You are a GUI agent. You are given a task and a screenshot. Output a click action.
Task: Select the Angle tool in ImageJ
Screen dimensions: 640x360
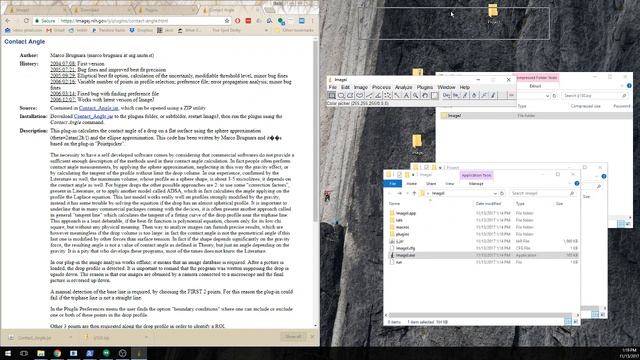378,96
